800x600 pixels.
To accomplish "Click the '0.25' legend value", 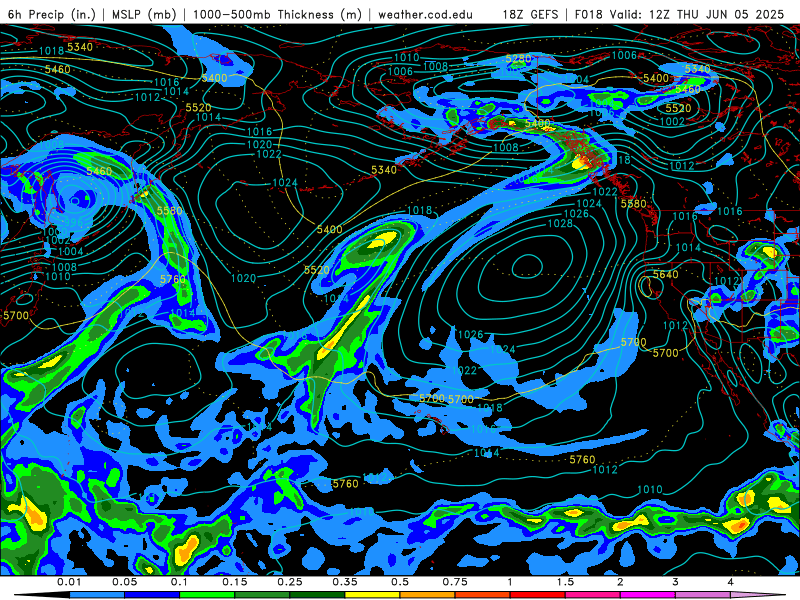I will click(290, 582).
